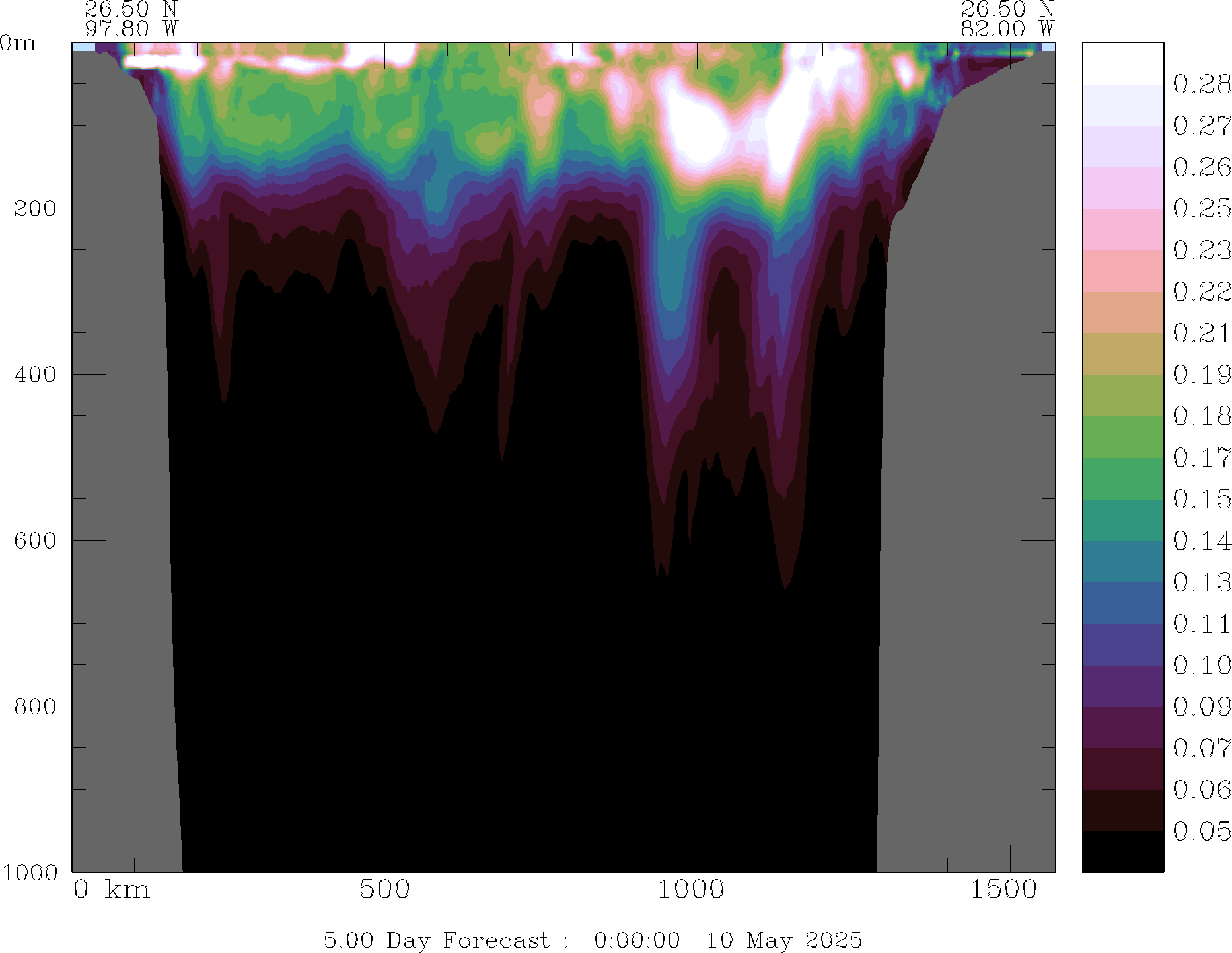
Task: Select the tan swatch between 0.19 and 0.21
Action: [1122, 354]
